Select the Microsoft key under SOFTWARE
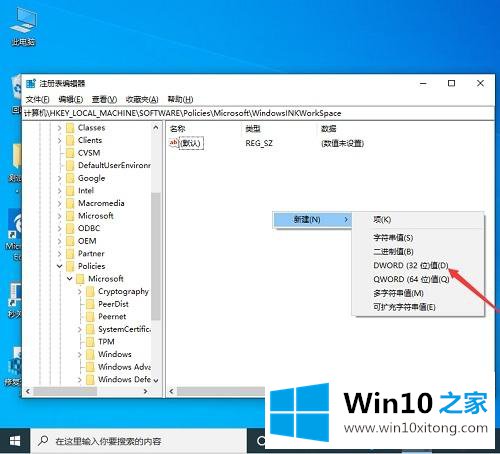The image size is (500, 454). [x=96, y=216]
